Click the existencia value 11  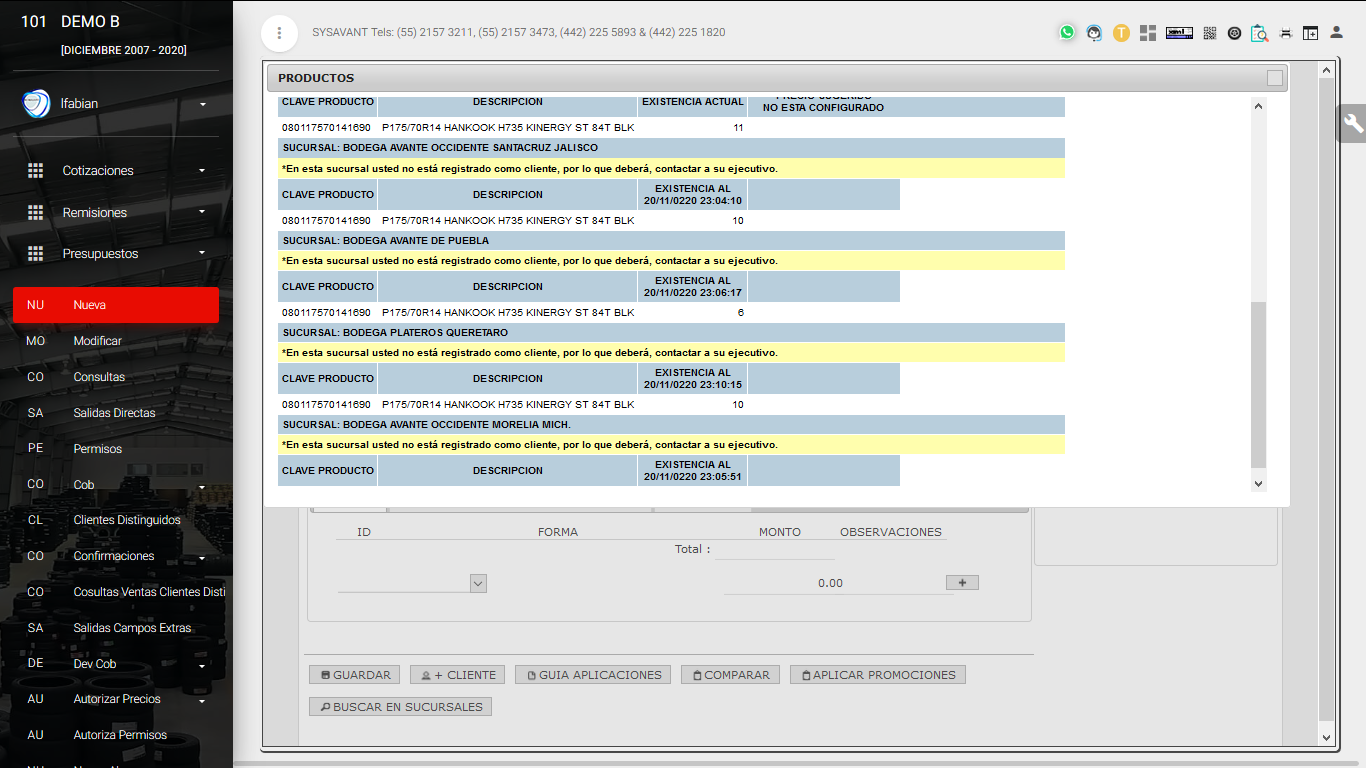click(x=738, y=128)
